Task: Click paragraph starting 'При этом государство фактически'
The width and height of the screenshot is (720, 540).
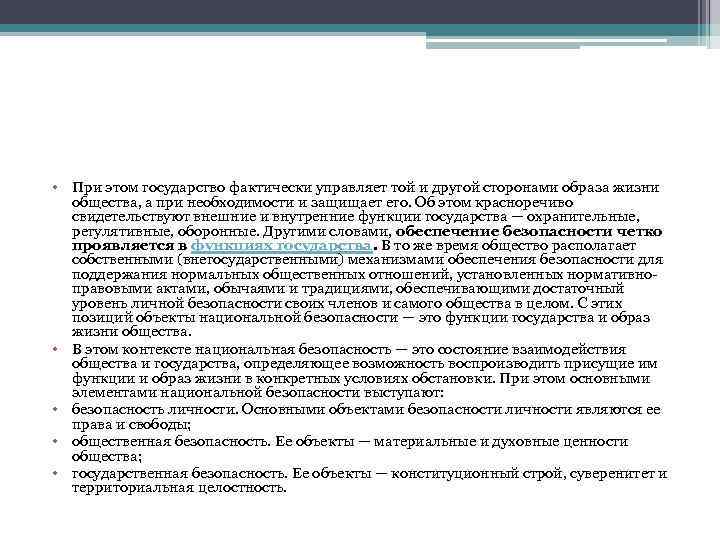Action: point(367,259)
